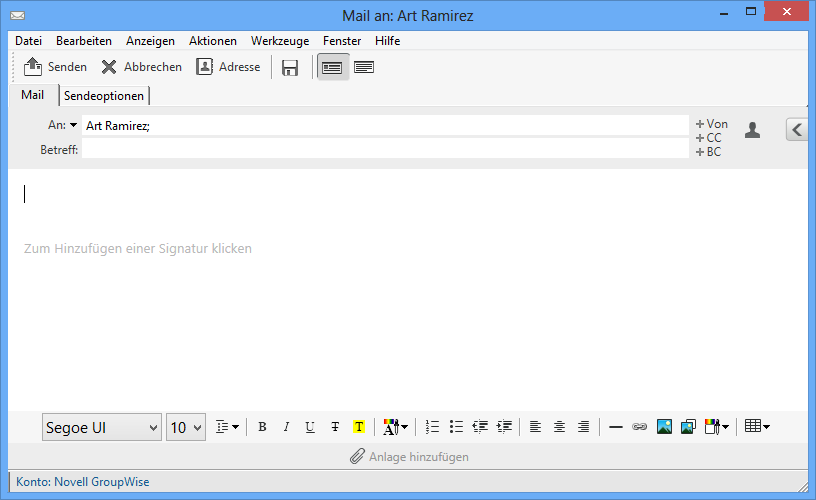The width and height of the screenshot is (816, 500).
Task: Insert an image
Action: (x=664, y=427)
